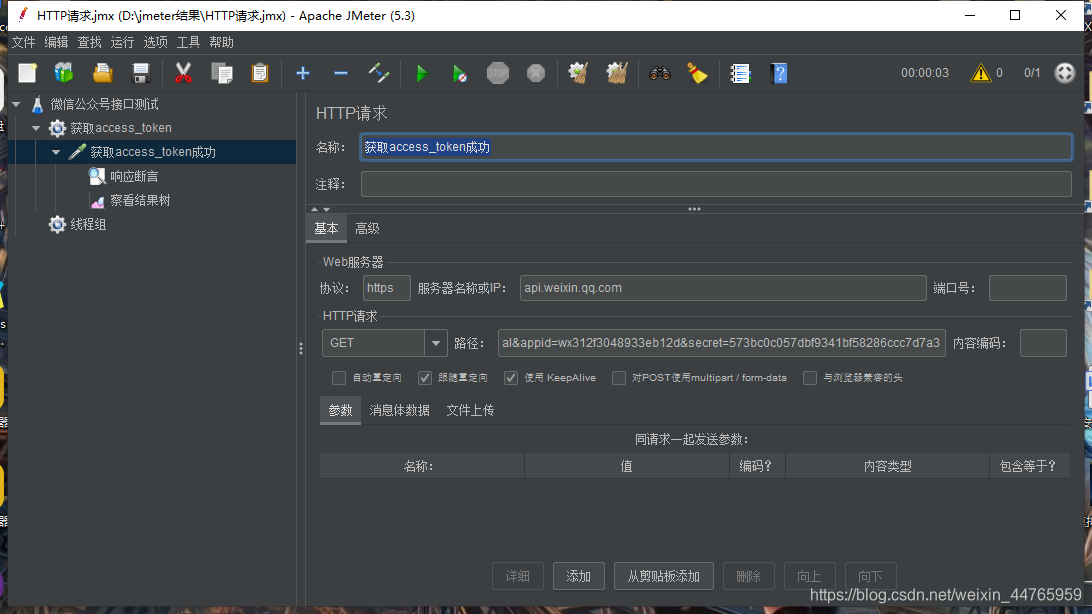Image resolution: width=1092 pixels, height=614 pixels.
Task: Open the 文件 menu
Action: point(23,42)
